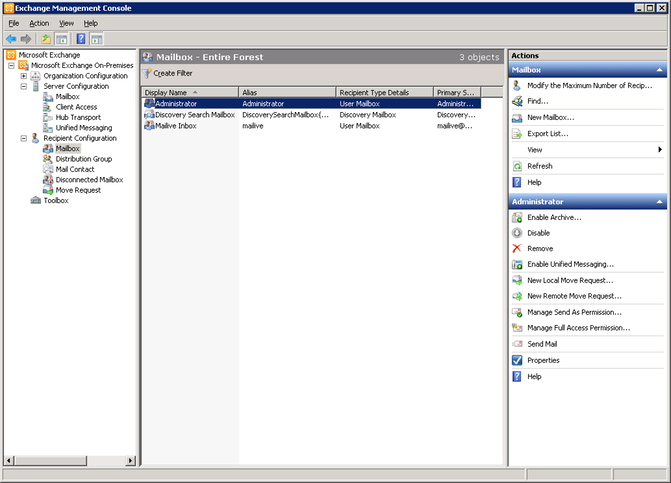This screenshot has width=671, height=483.
Task: Click the 'mailive' alias cell
Action: (x=253, y=126)
